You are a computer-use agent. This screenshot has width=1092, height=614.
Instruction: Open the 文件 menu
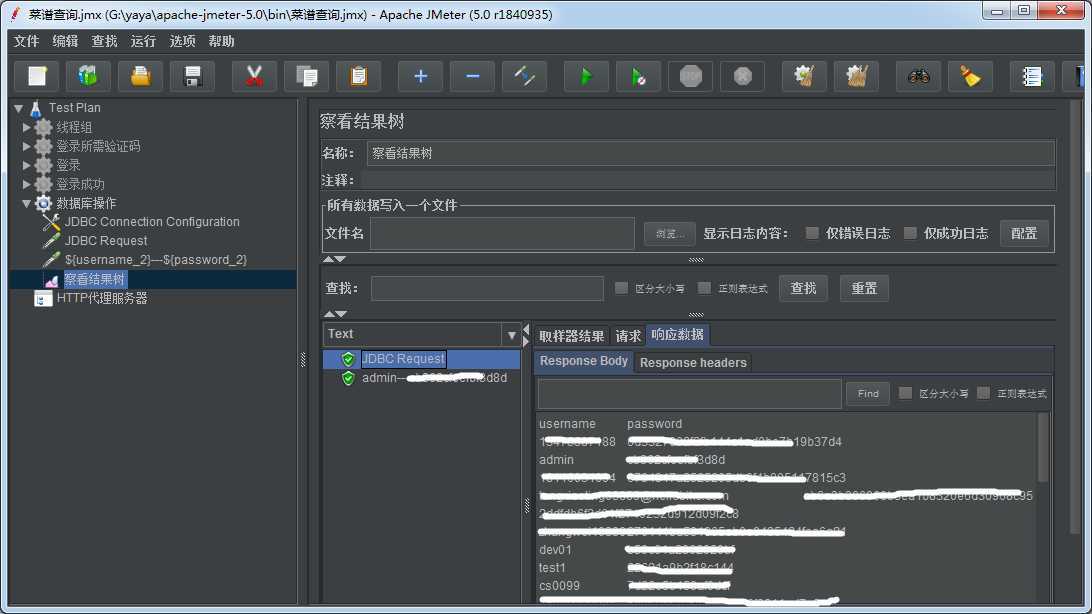pyautogui.click(x=26, y=41)
